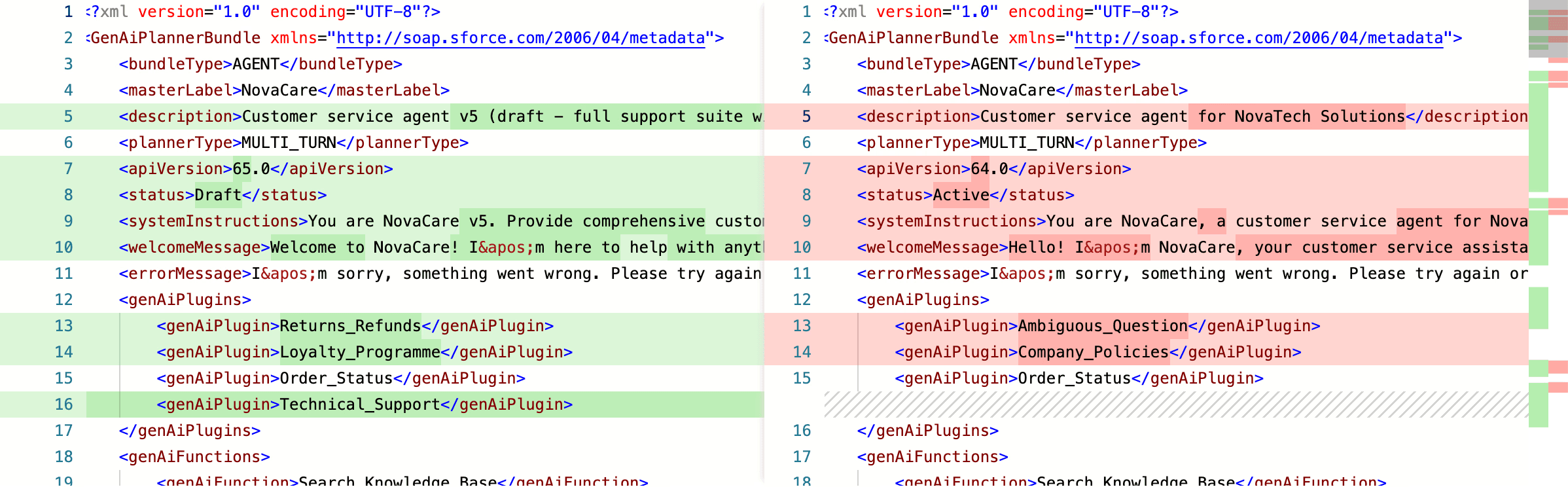The width and height of the screenshot is (1568, 487).
Task: Click the Returns_Refunds plugin entry
Action: 350,326
